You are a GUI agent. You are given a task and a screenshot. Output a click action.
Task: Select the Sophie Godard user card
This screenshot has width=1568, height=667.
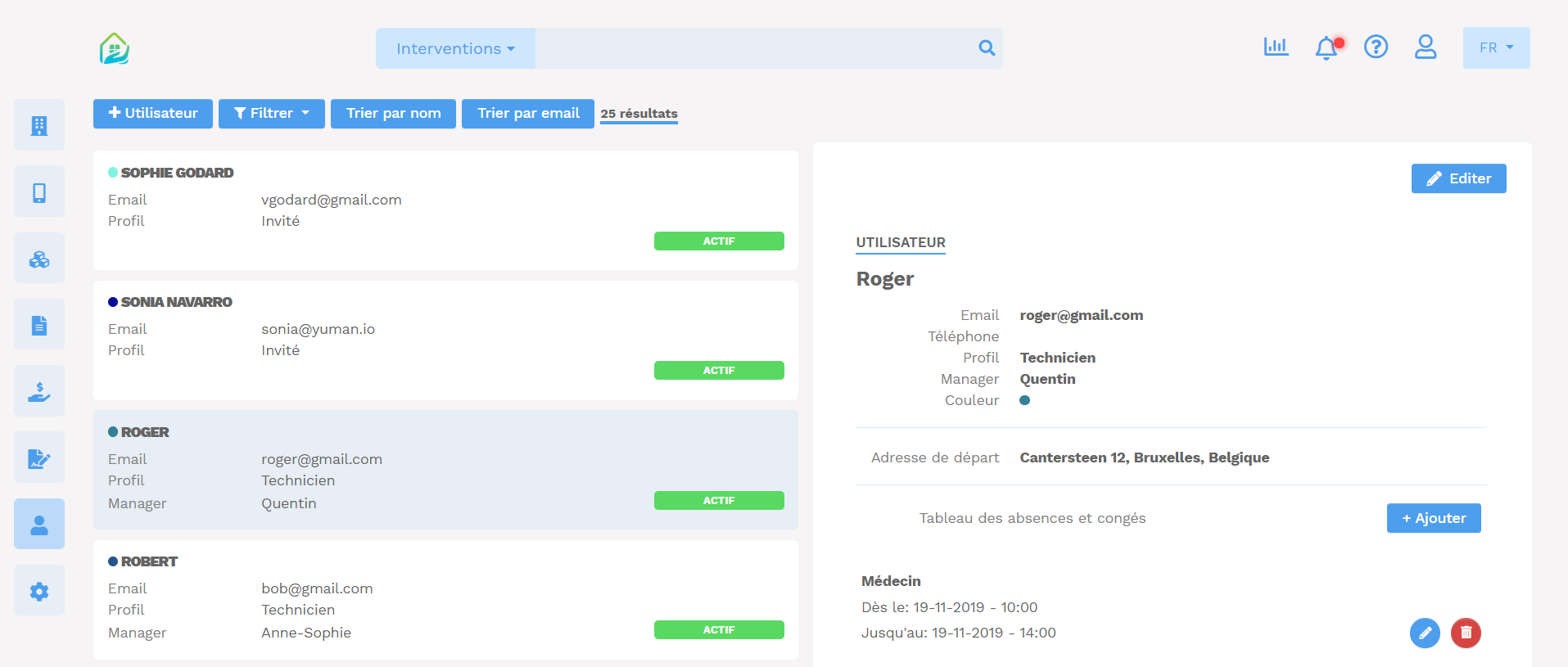coord(445,210)
